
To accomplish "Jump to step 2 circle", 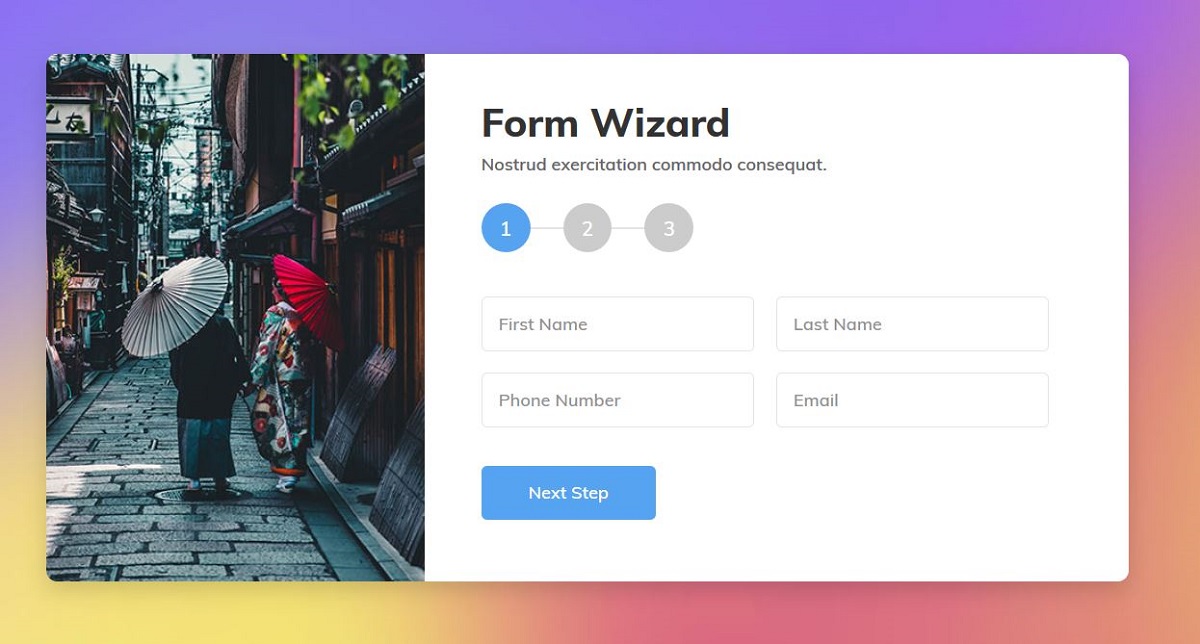I will click(587, 228).
